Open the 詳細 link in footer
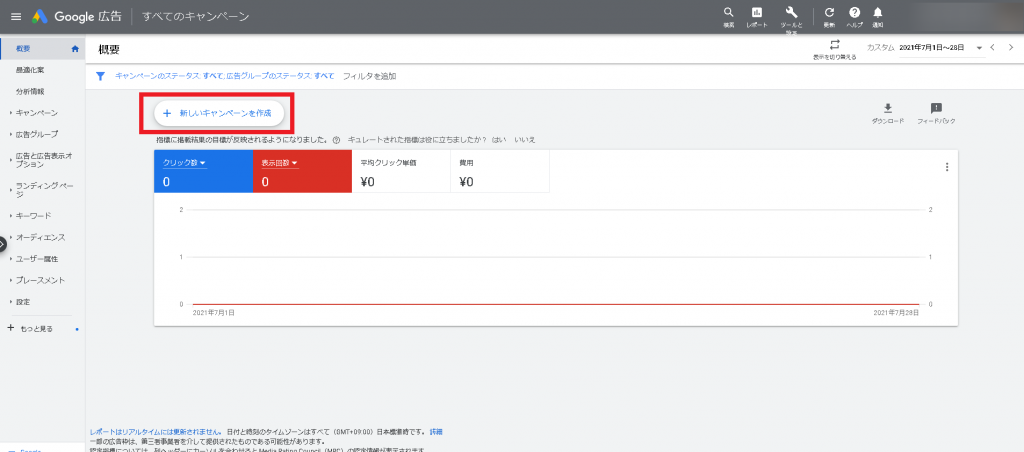This screenshot has height=452, width=1024. (x=436, y=432)
